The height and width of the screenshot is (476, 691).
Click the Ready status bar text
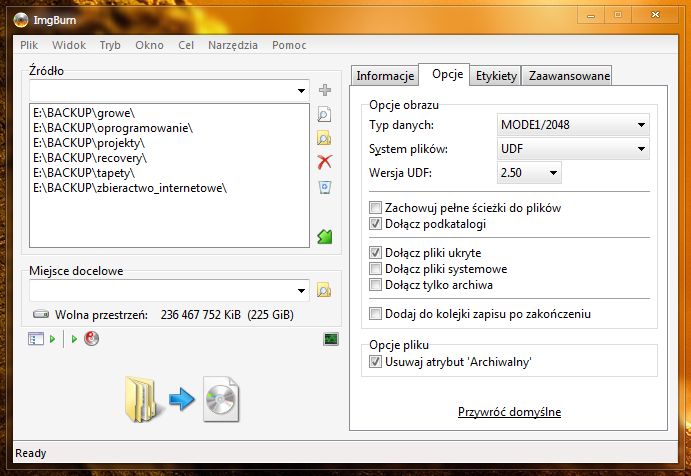[x=30, y=453]
